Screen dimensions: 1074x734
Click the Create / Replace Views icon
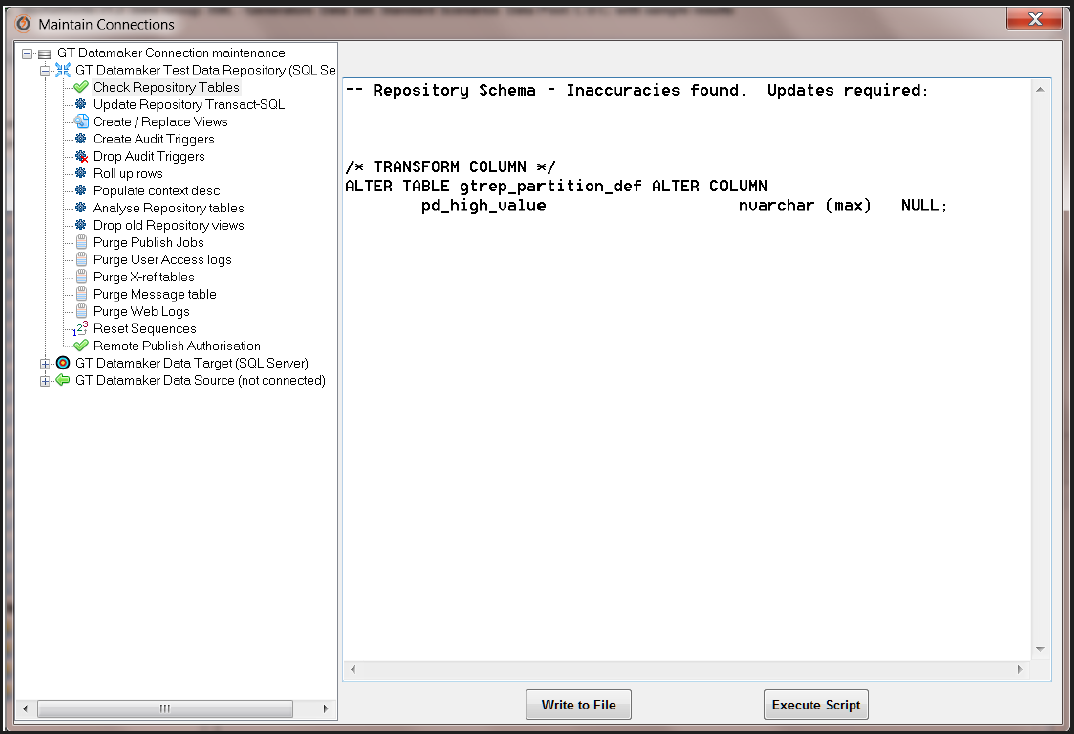coord(81,121)
